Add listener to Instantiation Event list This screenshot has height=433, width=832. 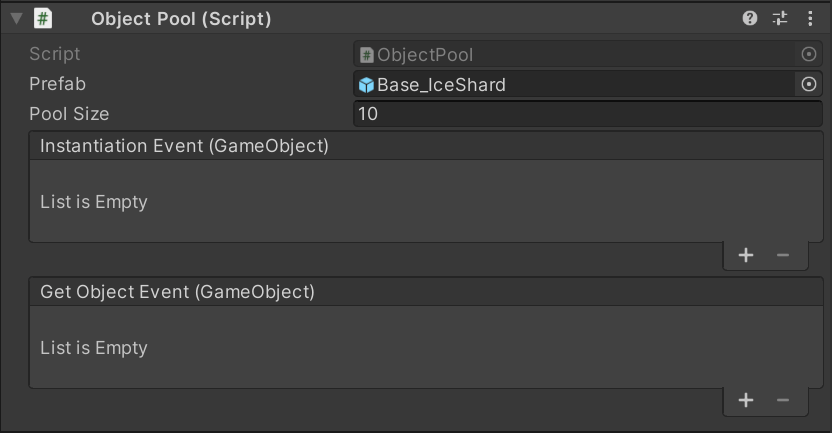click(746, 255)
